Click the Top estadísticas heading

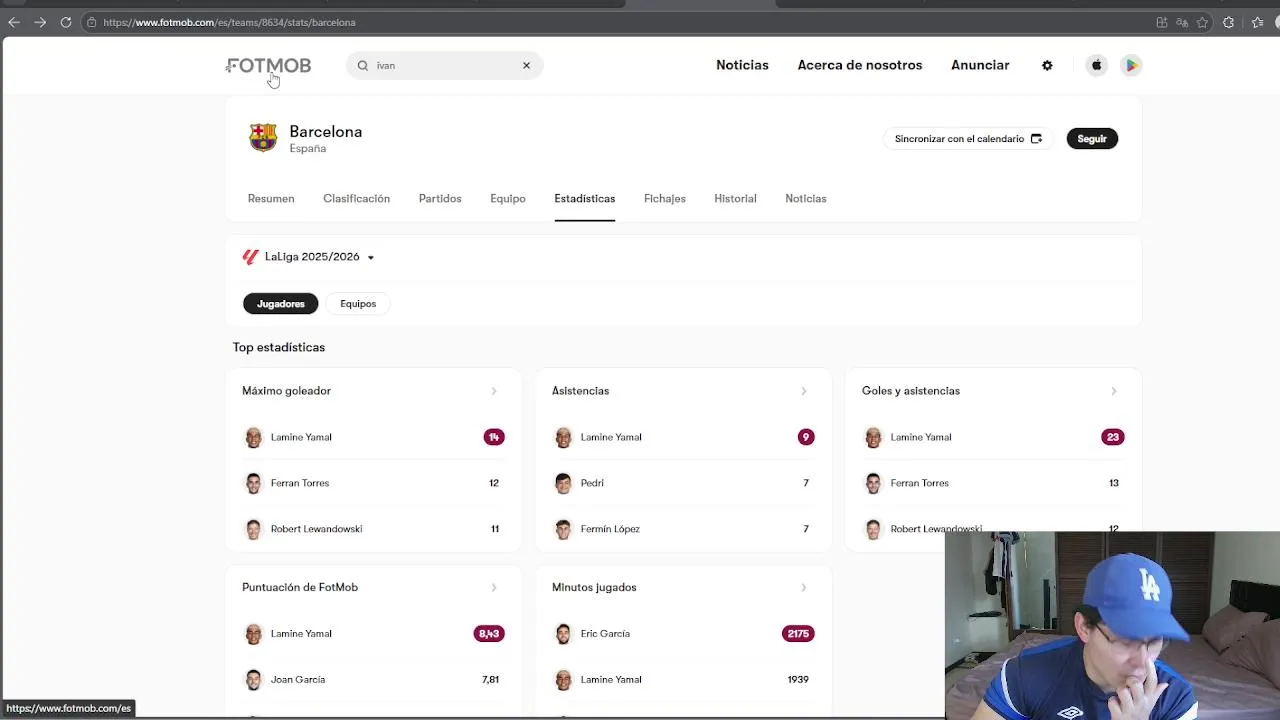point(279,347)
